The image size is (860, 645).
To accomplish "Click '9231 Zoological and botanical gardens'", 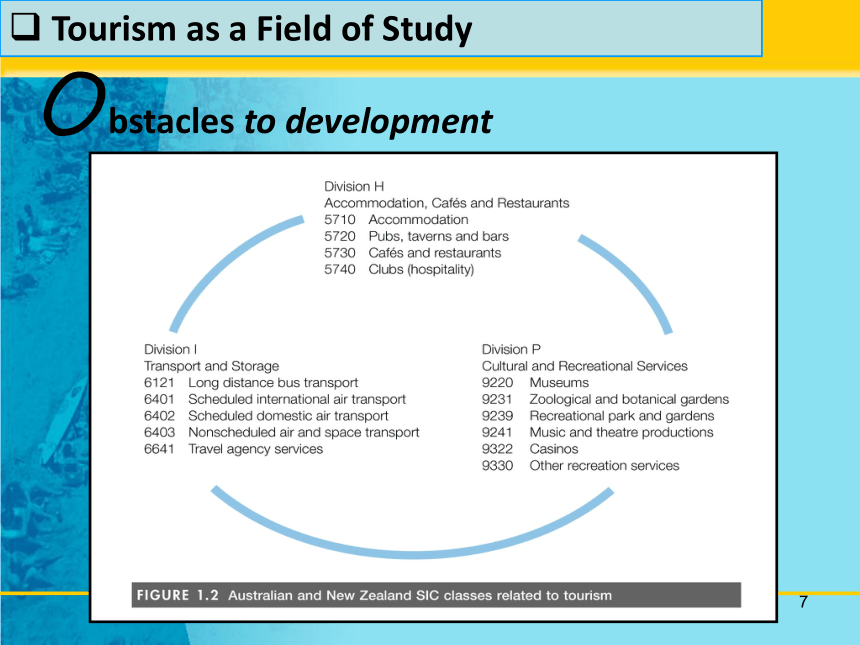I will [x=606, y=399].
